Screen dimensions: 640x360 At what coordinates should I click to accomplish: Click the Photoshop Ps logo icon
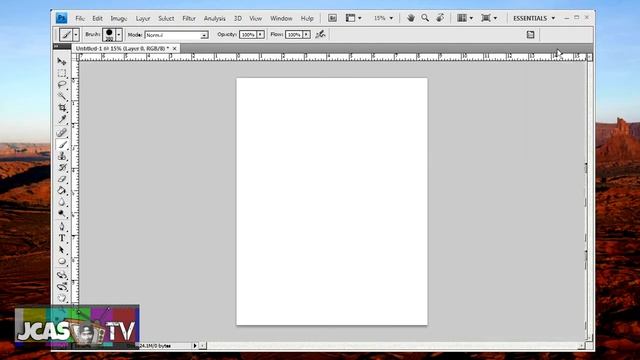pyautogui.click(x=61, y=18)
